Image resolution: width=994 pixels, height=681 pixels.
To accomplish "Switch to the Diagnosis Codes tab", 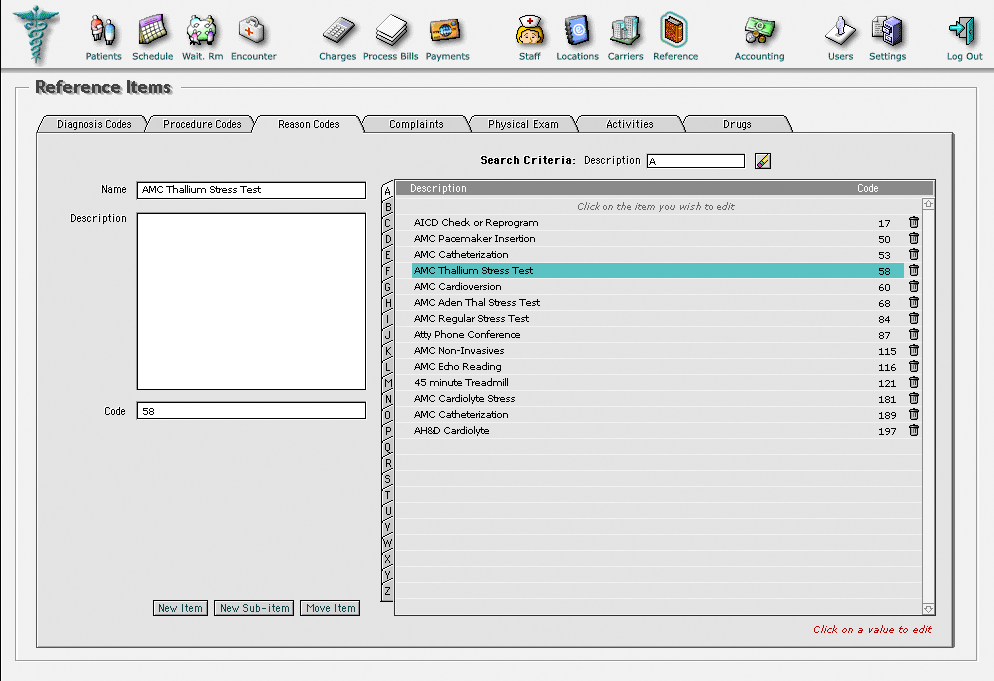I will tap(94, 124).
